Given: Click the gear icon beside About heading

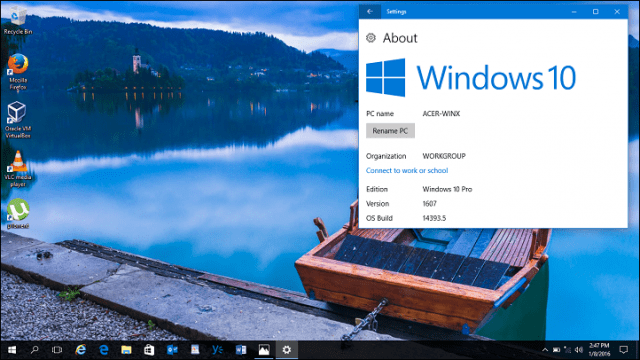Looking at the screenshot, I should [x=371, y=38].
